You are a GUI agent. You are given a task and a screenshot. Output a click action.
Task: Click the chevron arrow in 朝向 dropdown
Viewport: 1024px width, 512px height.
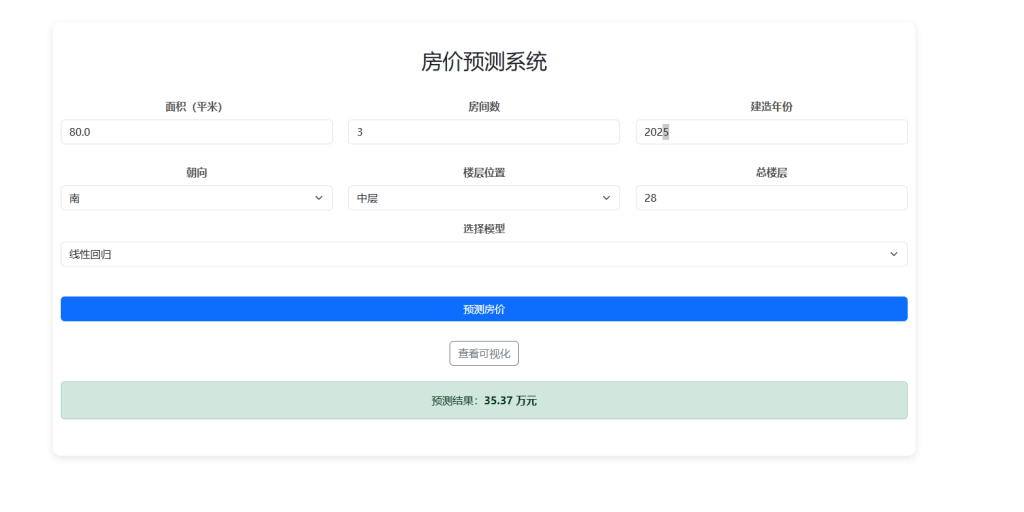point(319,198)
